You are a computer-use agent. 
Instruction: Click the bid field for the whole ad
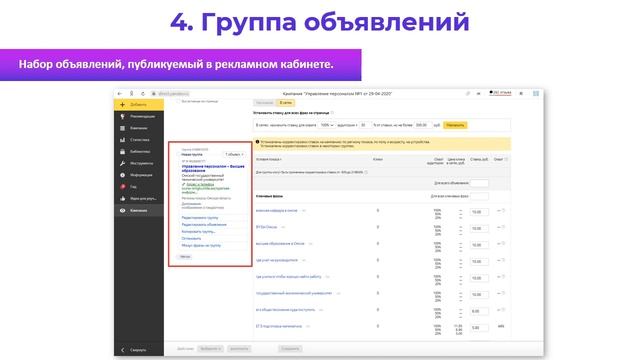[479, 183]
